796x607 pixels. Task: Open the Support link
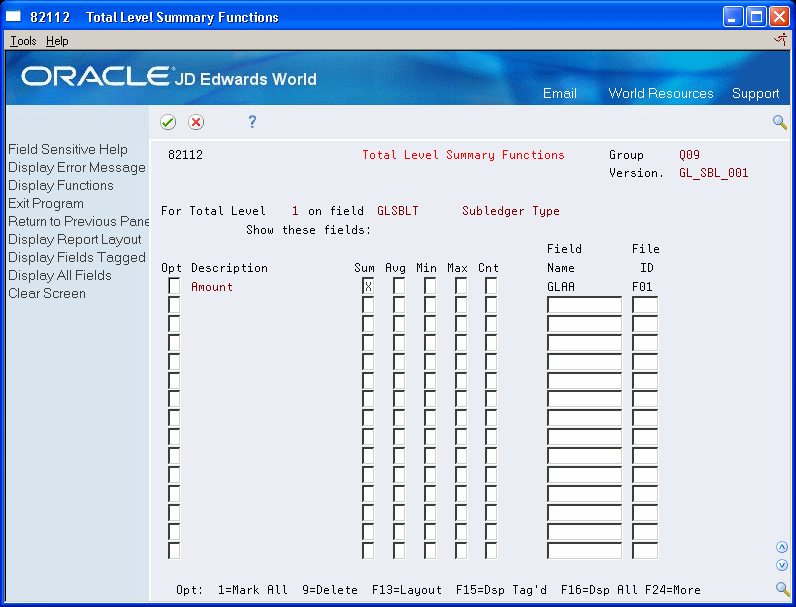click(x=755, y=93)
